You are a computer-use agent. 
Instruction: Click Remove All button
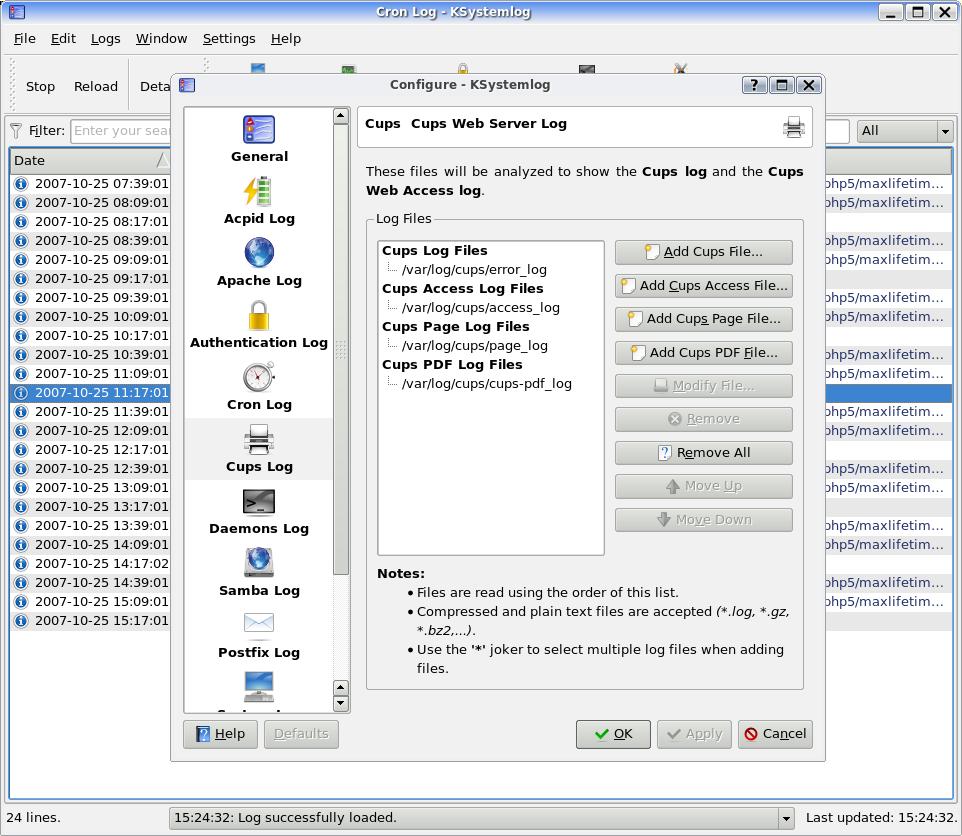click(x=704, y=453)
